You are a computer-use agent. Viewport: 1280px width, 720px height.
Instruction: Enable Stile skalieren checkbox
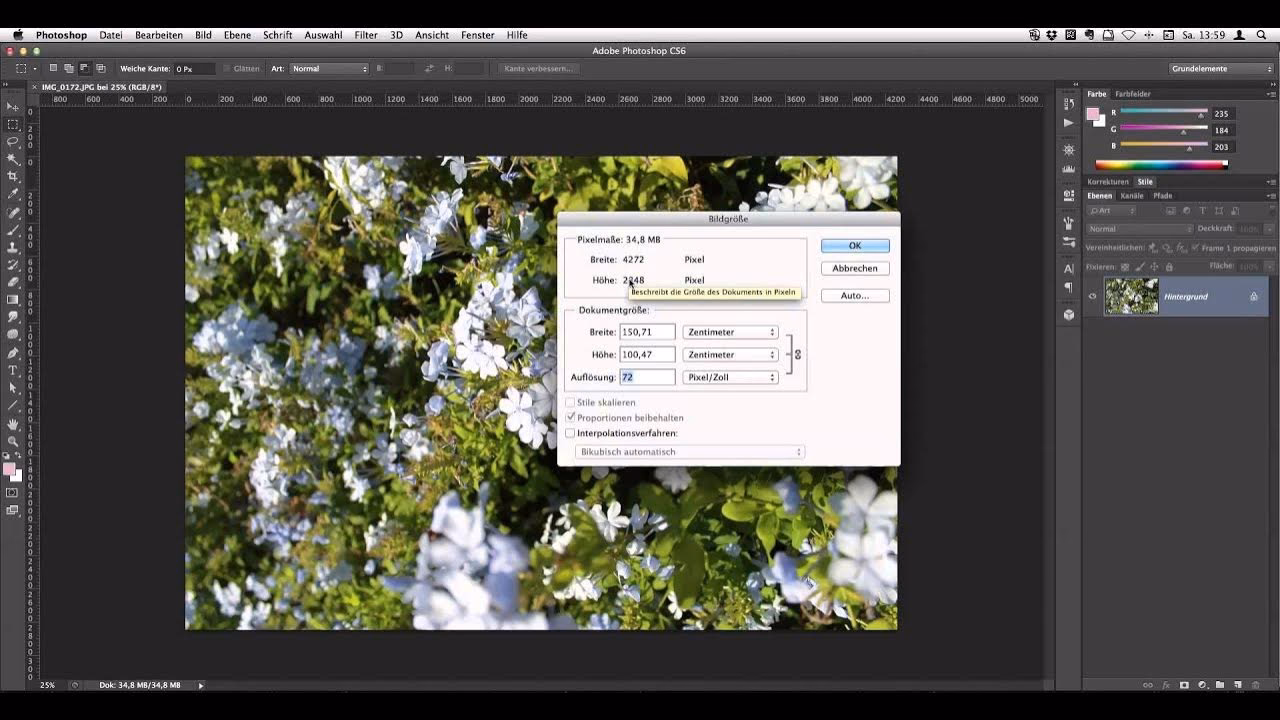[x=570, y=403]
